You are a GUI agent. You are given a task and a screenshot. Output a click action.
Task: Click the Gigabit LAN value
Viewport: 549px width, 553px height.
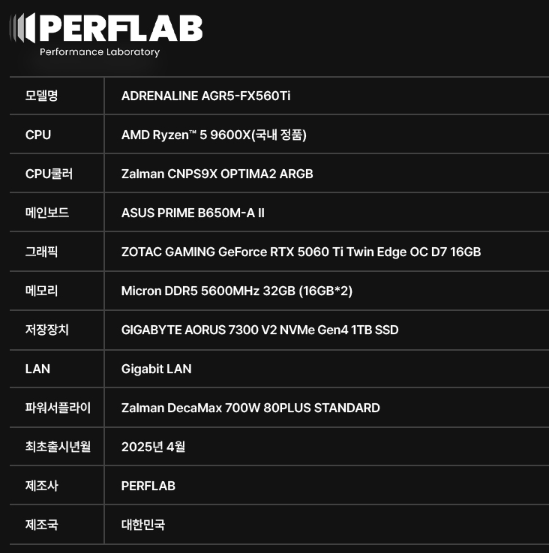tap(157, 369)
